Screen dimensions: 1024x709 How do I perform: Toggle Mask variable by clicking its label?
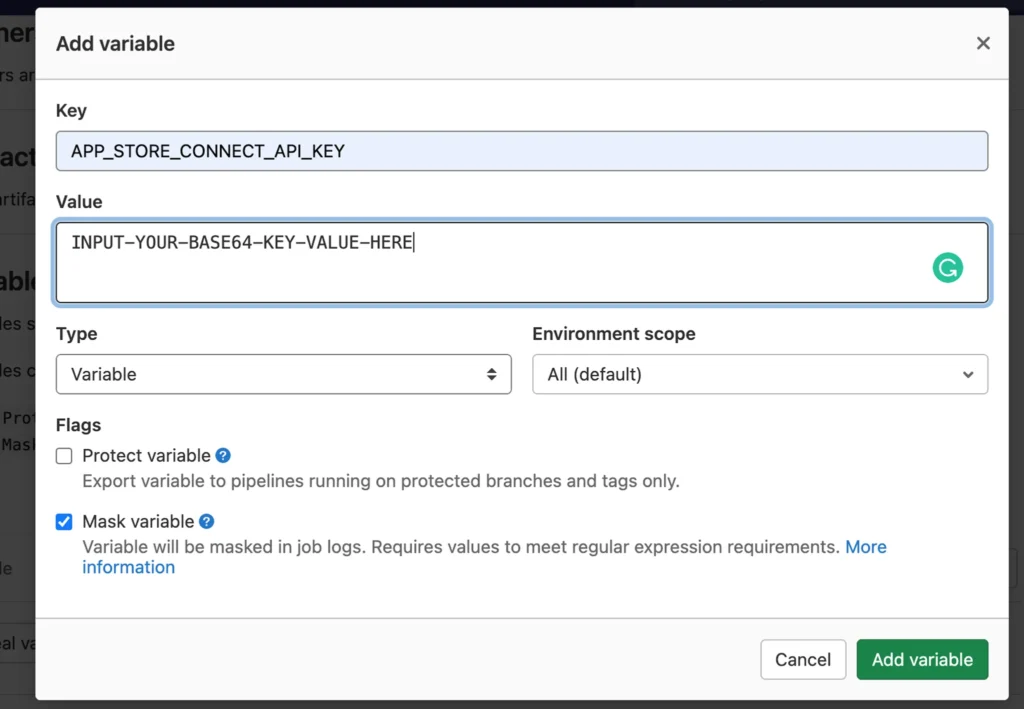[x=140, y=521]
